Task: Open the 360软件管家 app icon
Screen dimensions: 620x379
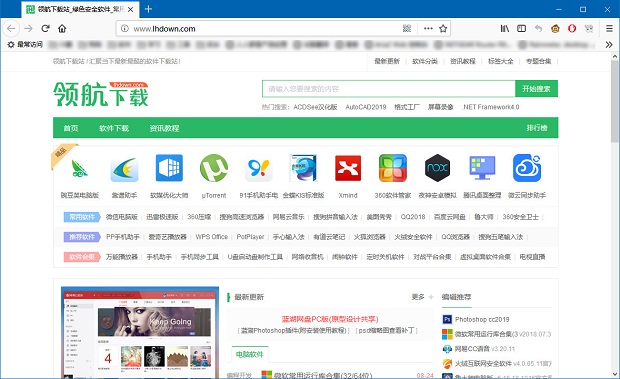Action: (393, 168)
